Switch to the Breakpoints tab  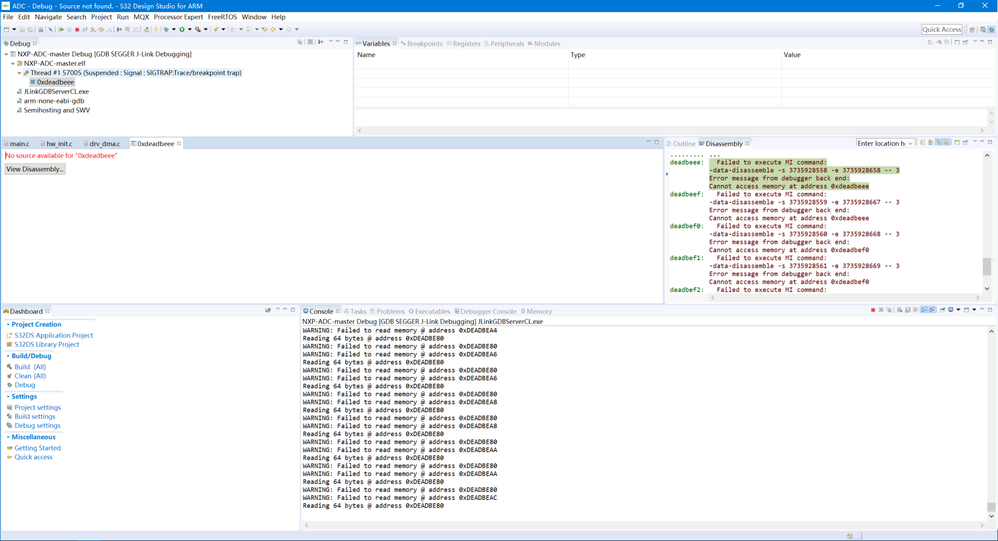click(421, 44)
